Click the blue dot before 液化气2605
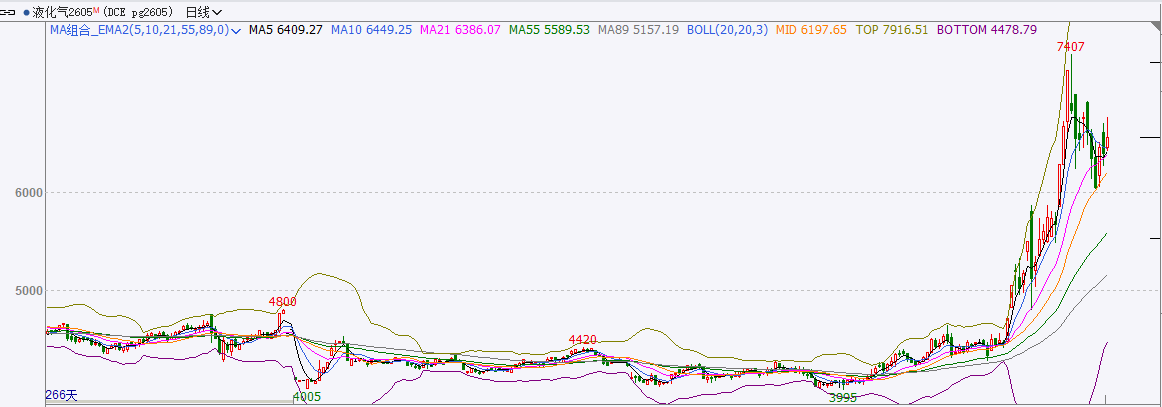Viewport: 1162px width, 407px height. [x=26, y=13]
